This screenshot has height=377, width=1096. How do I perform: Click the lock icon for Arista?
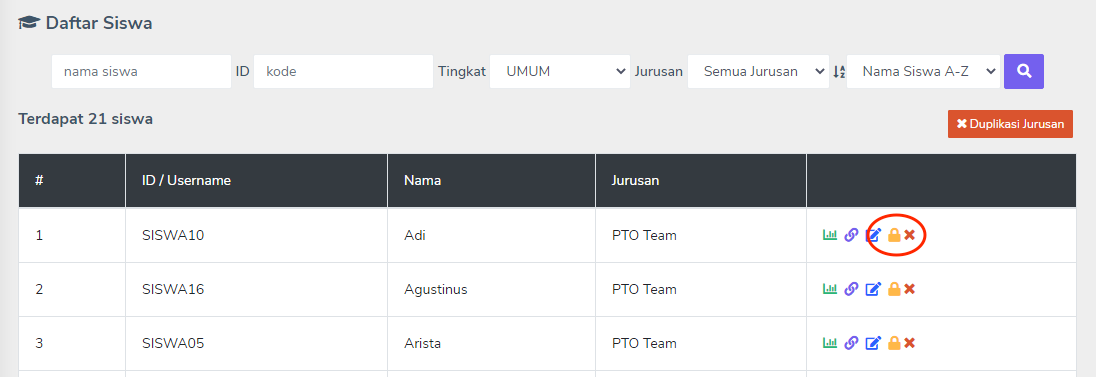coord(894,343)
